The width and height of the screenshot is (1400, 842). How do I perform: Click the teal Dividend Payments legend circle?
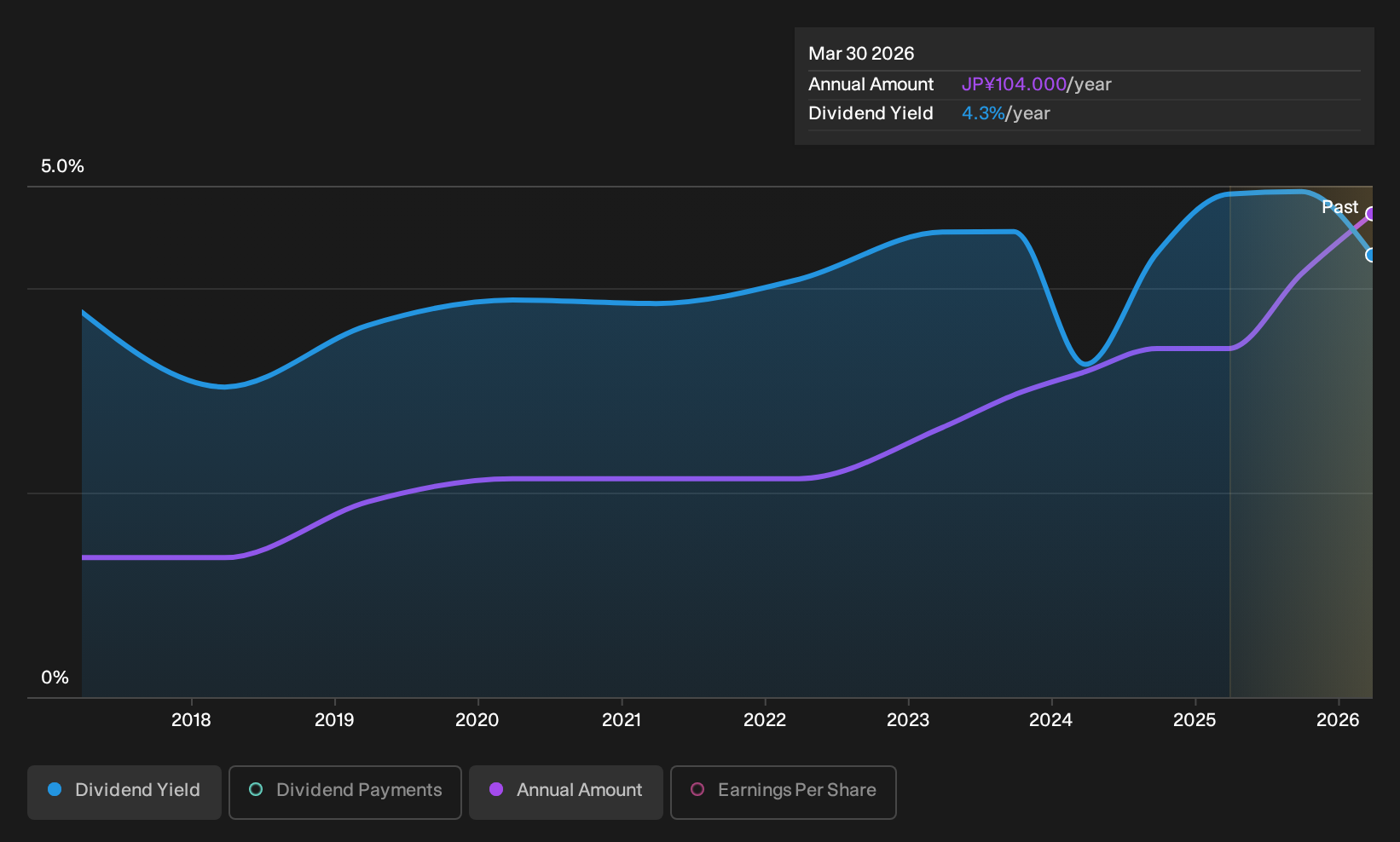(x=256, y=790)
